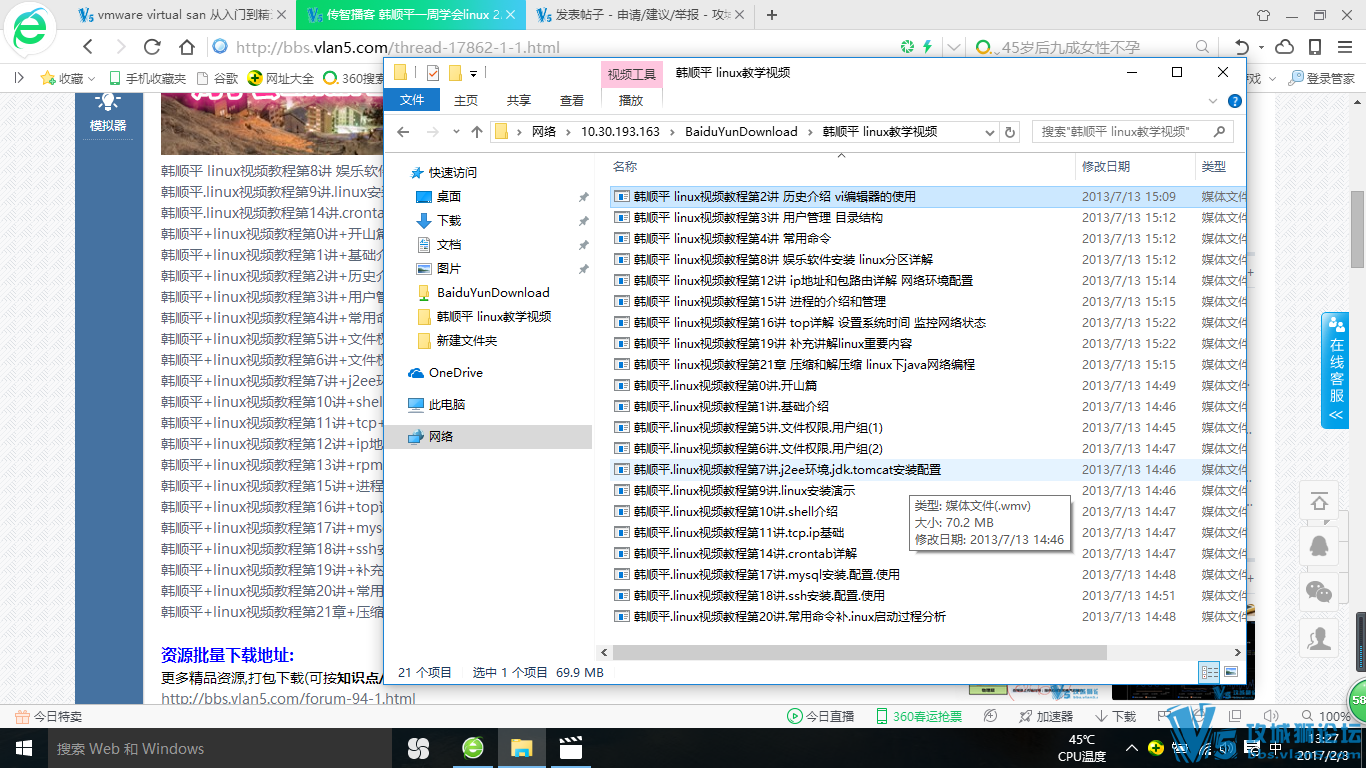Open 加速器 in browser status bar

(1045, 716)
